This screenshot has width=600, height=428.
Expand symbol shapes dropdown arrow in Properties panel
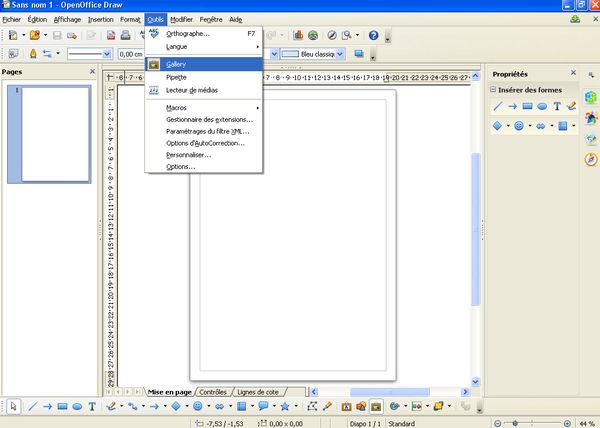coord(530,125)
